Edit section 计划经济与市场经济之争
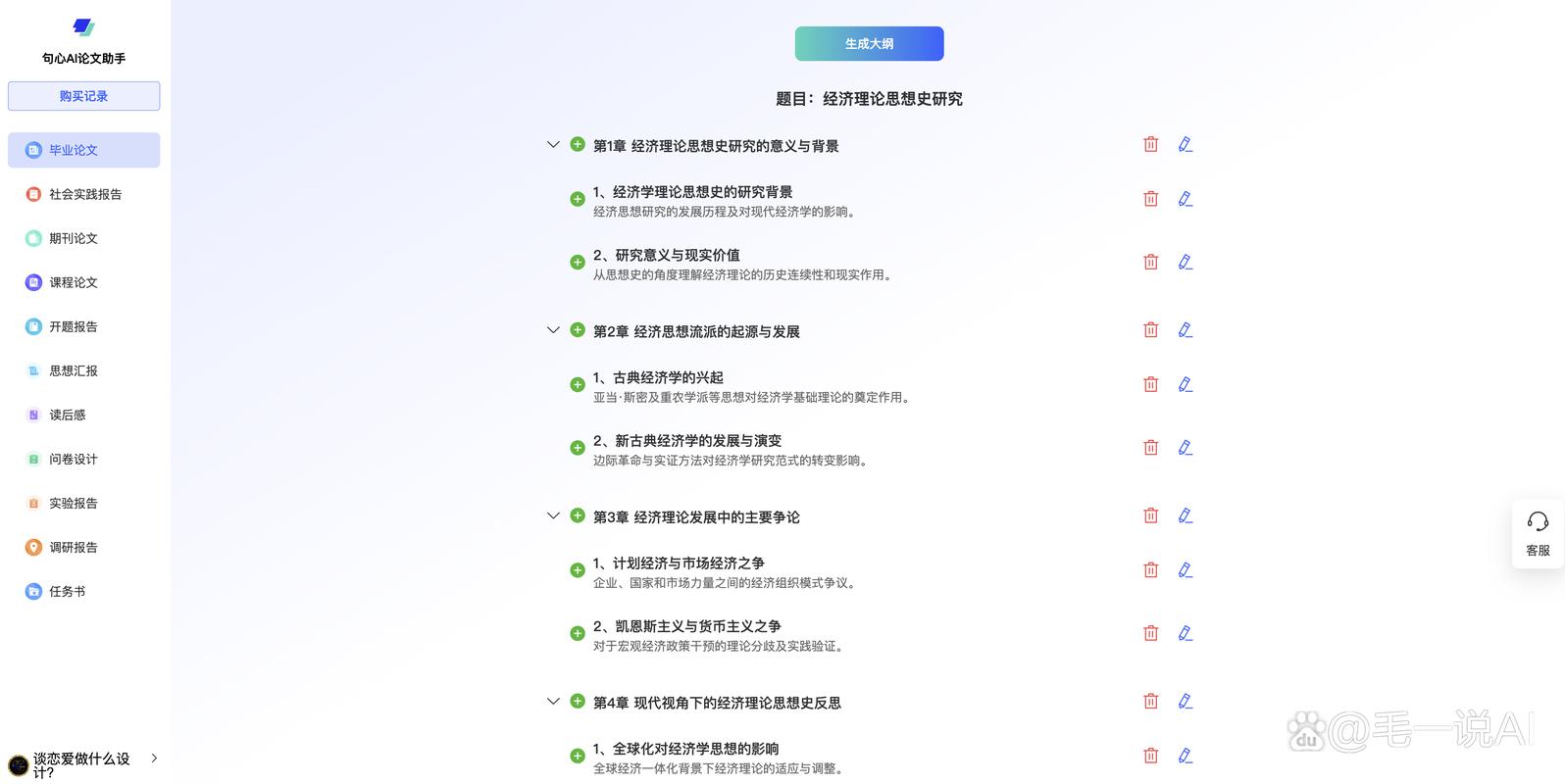Viewport: 1565px width, 784px height. click(1186, 570)
